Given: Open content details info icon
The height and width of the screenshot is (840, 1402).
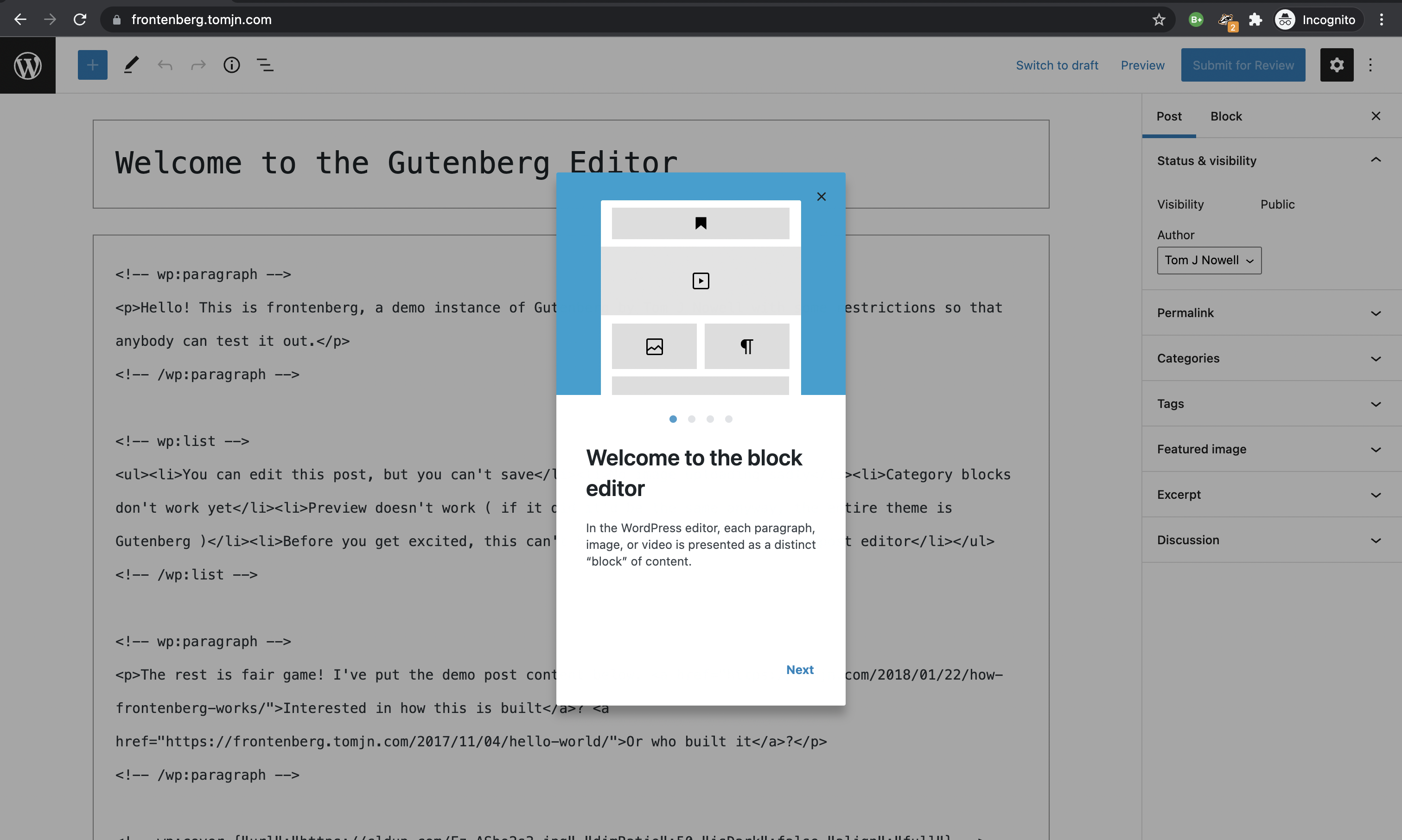Looking at the screenshot, I should (231, 65).
